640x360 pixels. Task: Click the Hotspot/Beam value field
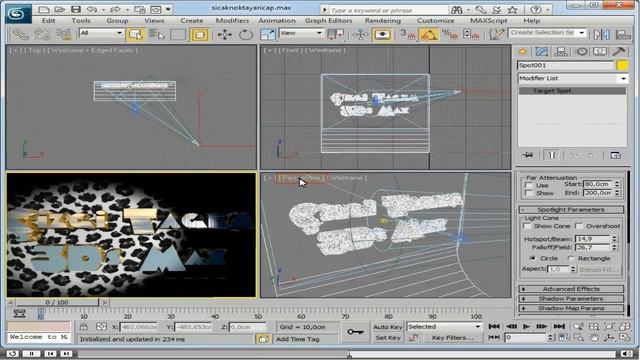point(593,239)
